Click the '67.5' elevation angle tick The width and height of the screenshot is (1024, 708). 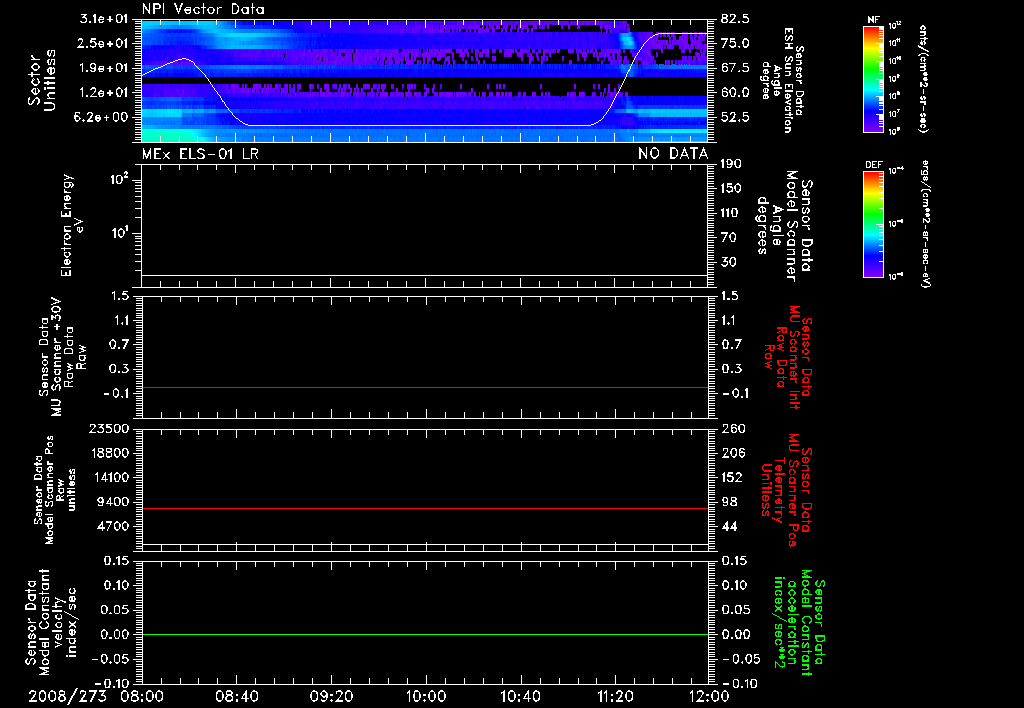735,68
